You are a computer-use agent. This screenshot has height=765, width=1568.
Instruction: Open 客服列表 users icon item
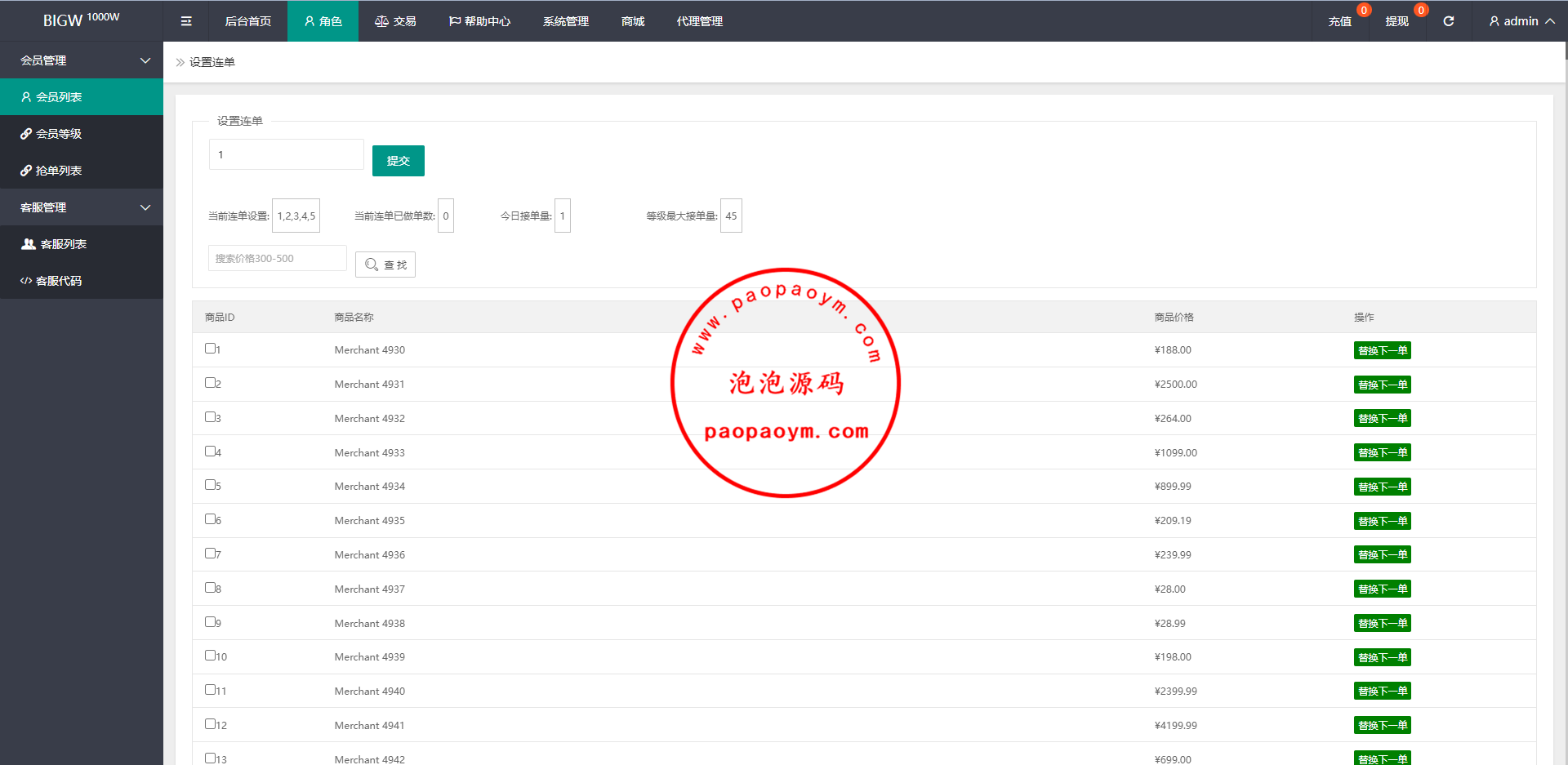click(x=29, y=244)
